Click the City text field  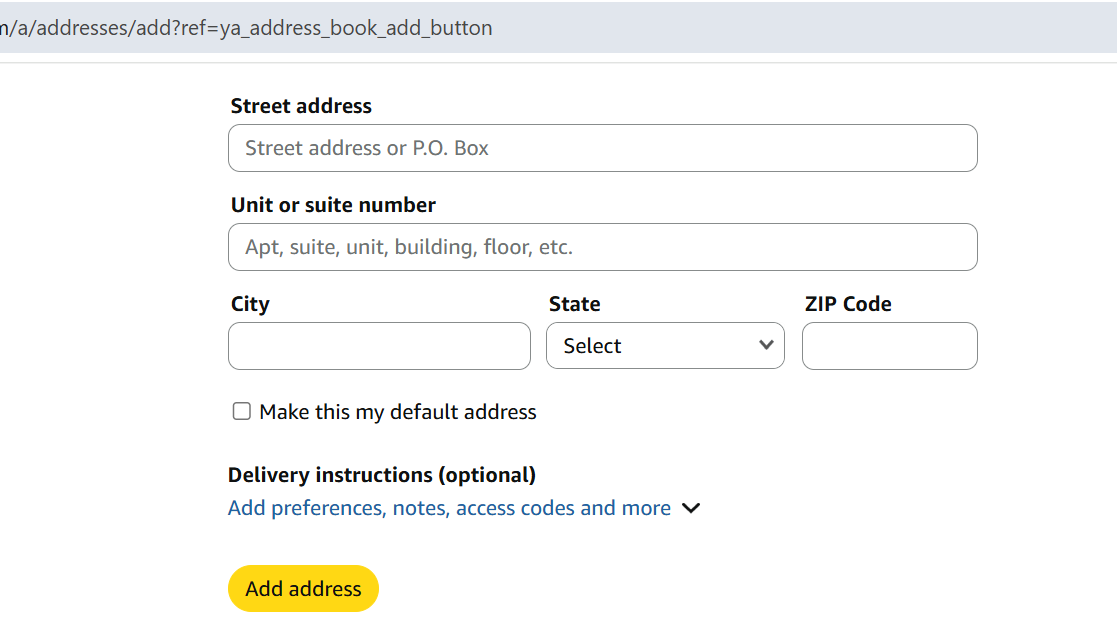click(379, 346)
